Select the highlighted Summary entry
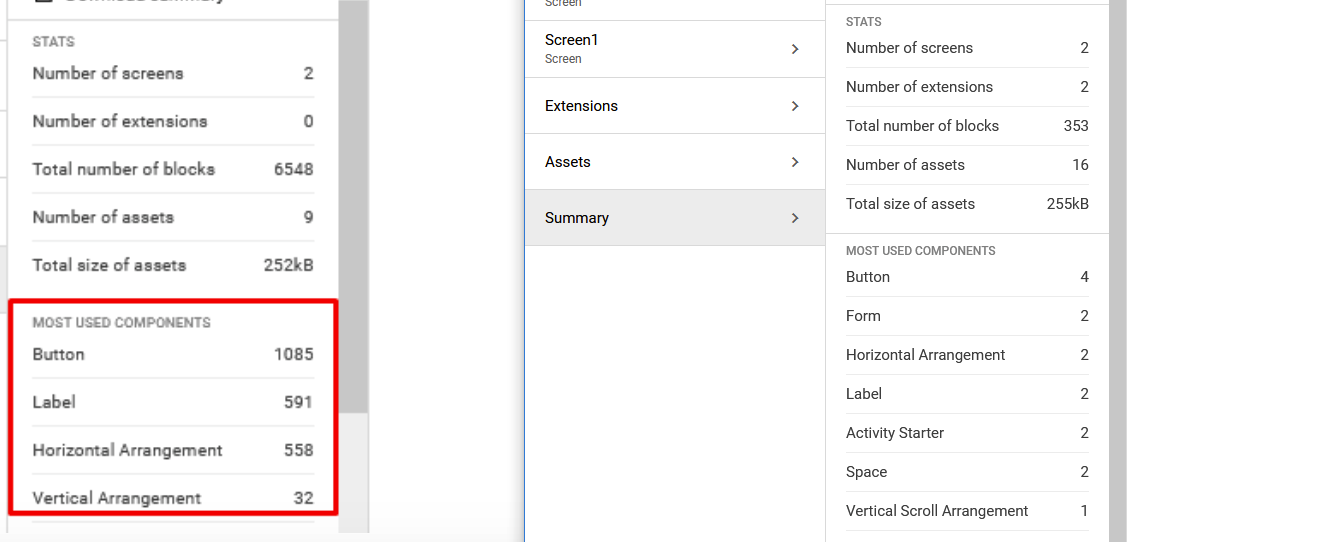Screen dimensions: 1338x542 577,218
